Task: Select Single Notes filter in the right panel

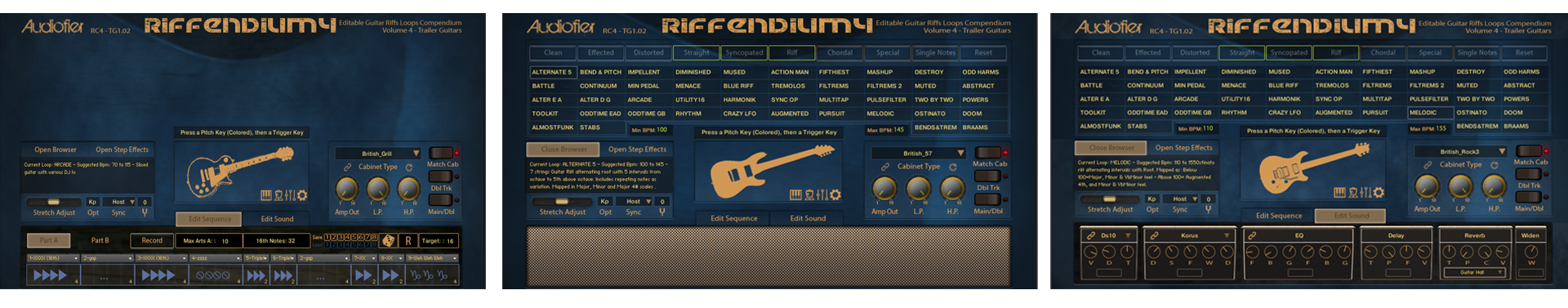Action: [1477, 52]
